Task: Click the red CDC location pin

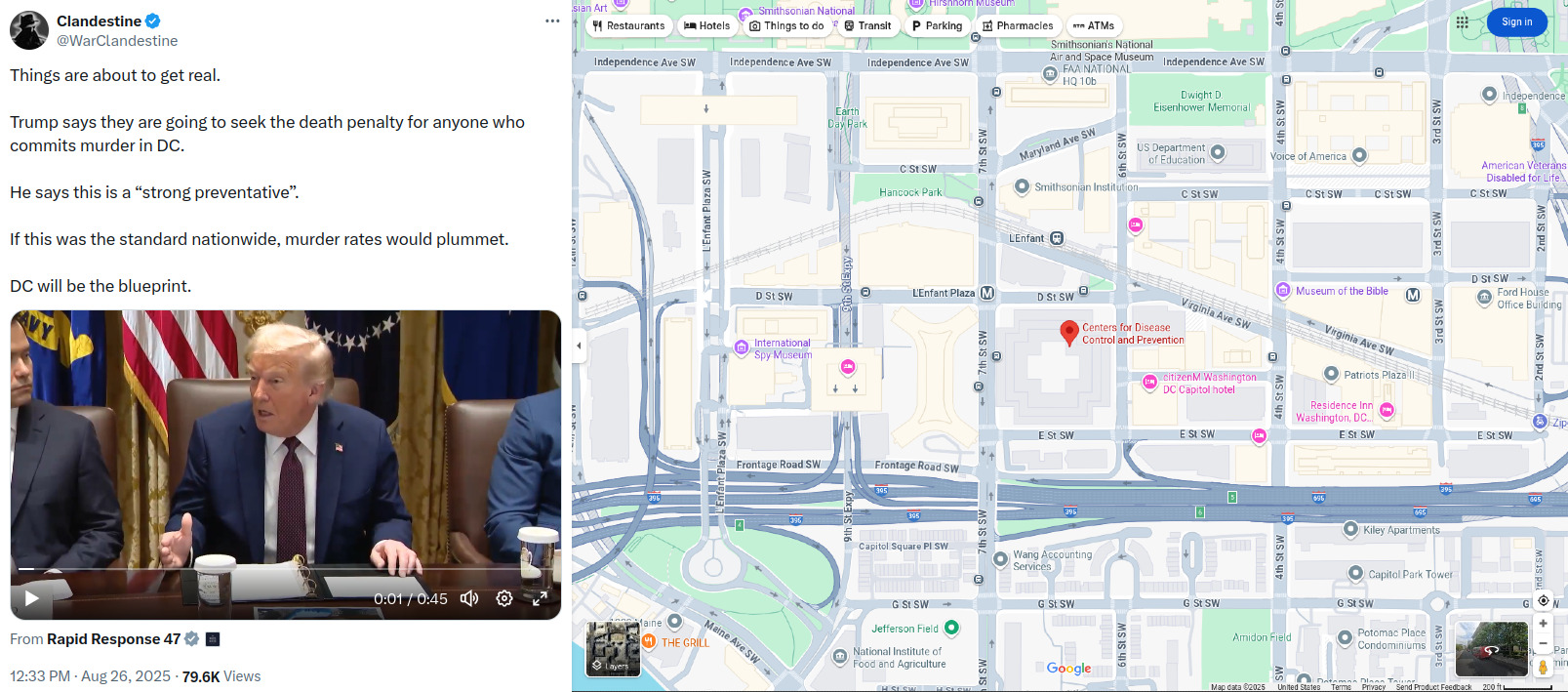Action: tap(1069, 334)
